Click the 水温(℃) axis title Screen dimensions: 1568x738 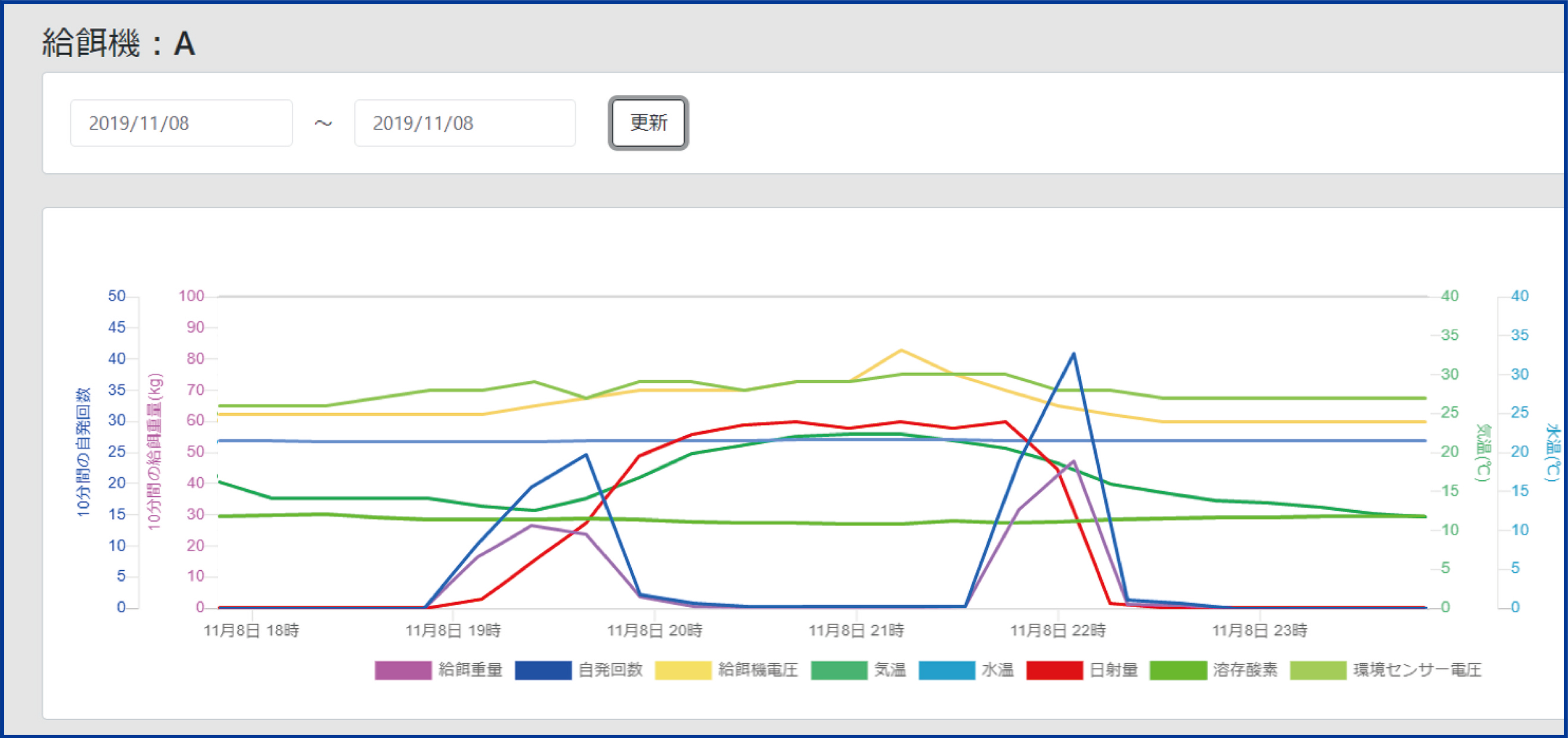[1554, 453]
